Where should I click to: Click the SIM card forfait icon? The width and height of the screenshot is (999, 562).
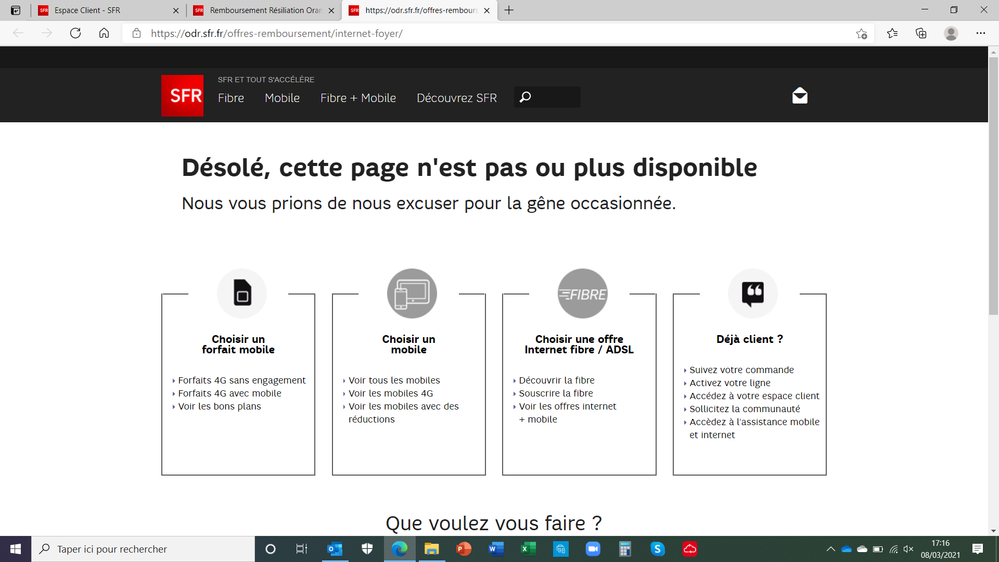(x=242, y=293)
